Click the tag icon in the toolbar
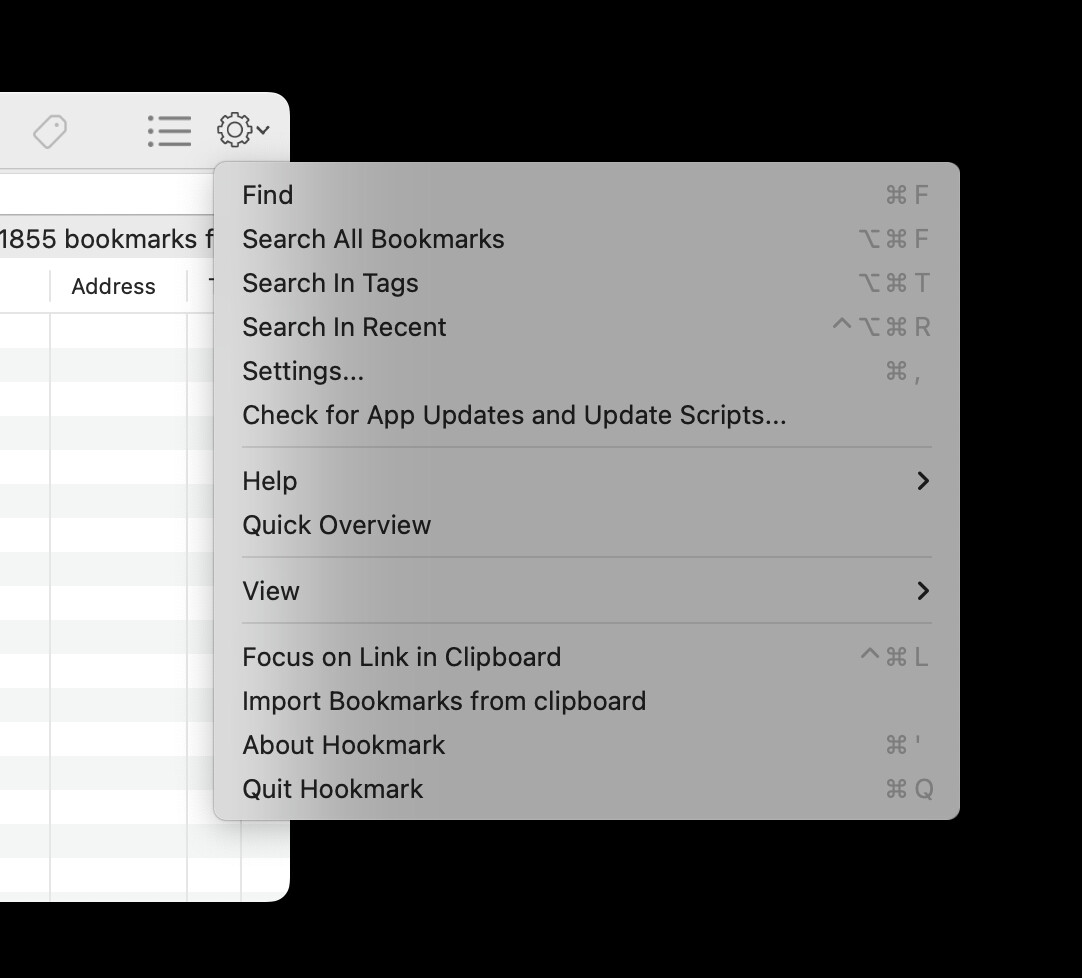This screenshot has width=1082, height=978. click(x=50, y=131)
